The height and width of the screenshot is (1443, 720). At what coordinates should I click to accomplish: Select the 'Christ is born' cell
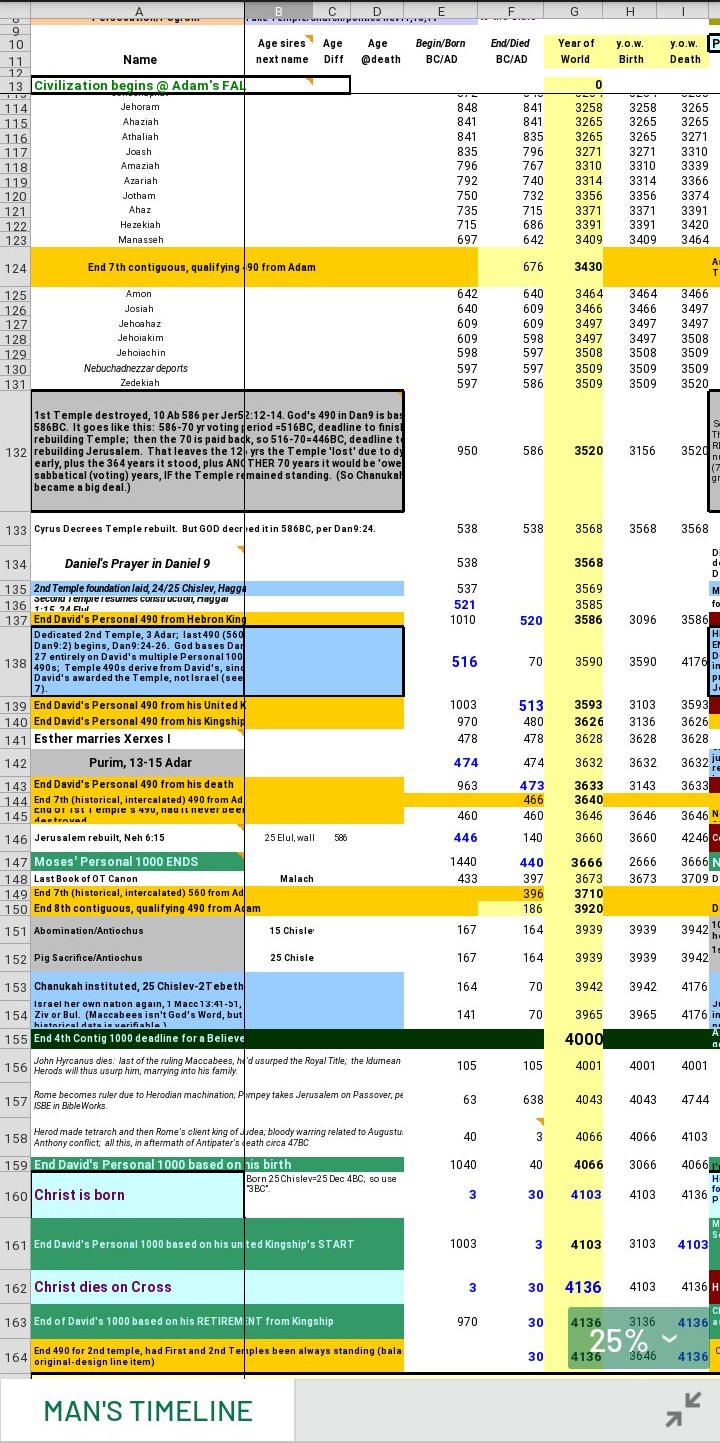click(x=138, y=1195)
